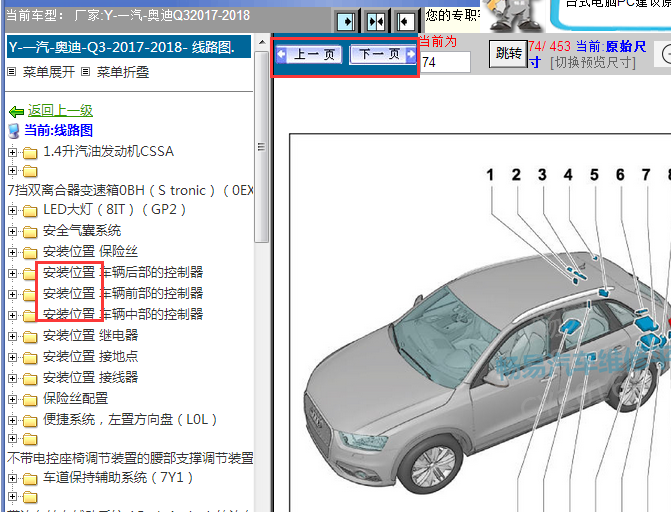Expand the 安装位置 保险丝 folder

tap(12, 252)
